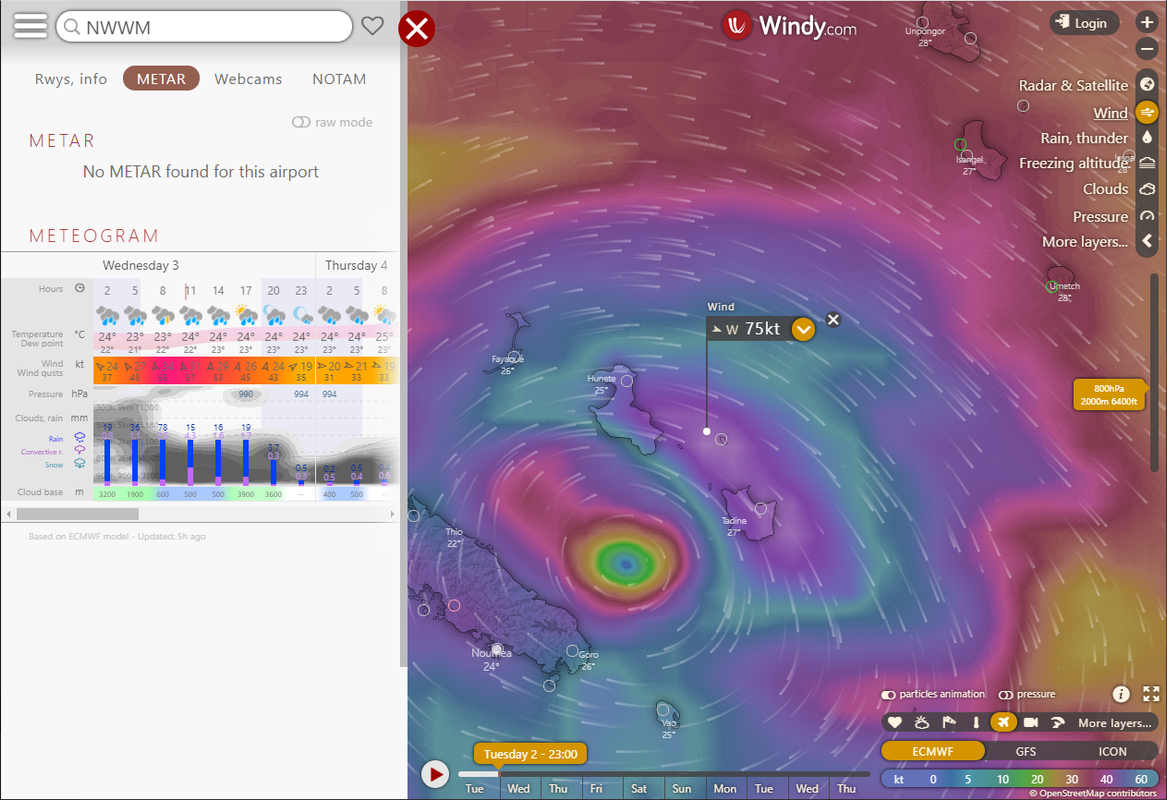Viewport: 1167px width, 800px height.
Task: Close the wind picker with small X
Action: point(834,320)
